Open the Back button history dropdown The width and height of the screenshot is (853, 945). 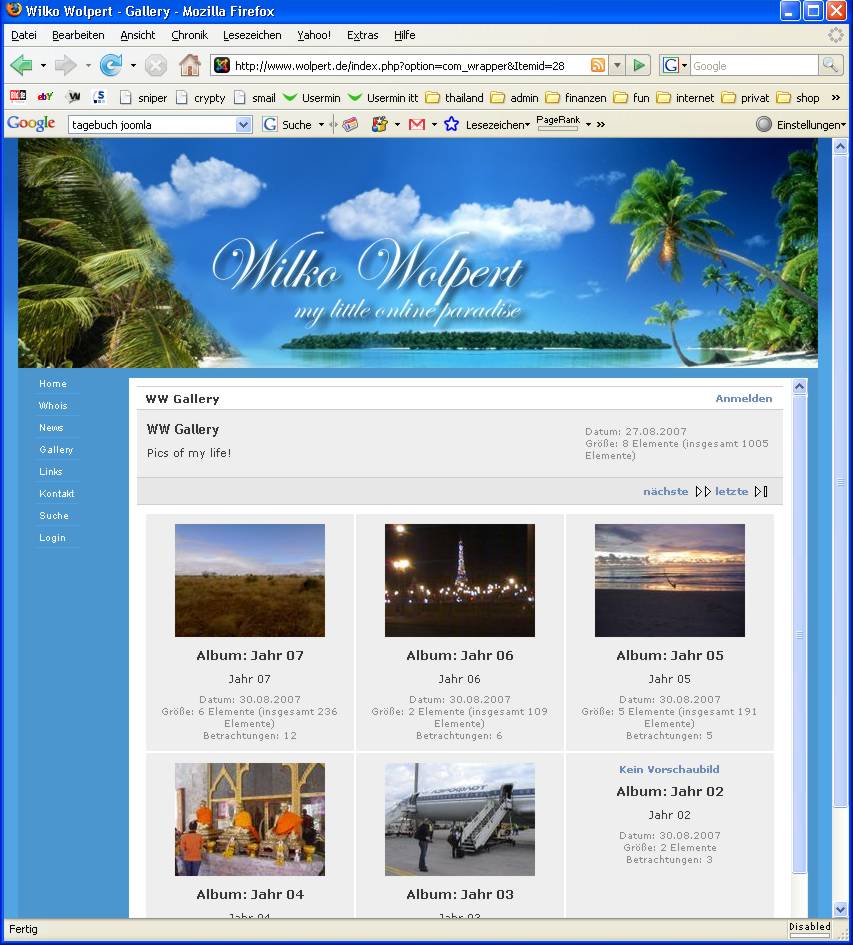(x=43, y=65)
